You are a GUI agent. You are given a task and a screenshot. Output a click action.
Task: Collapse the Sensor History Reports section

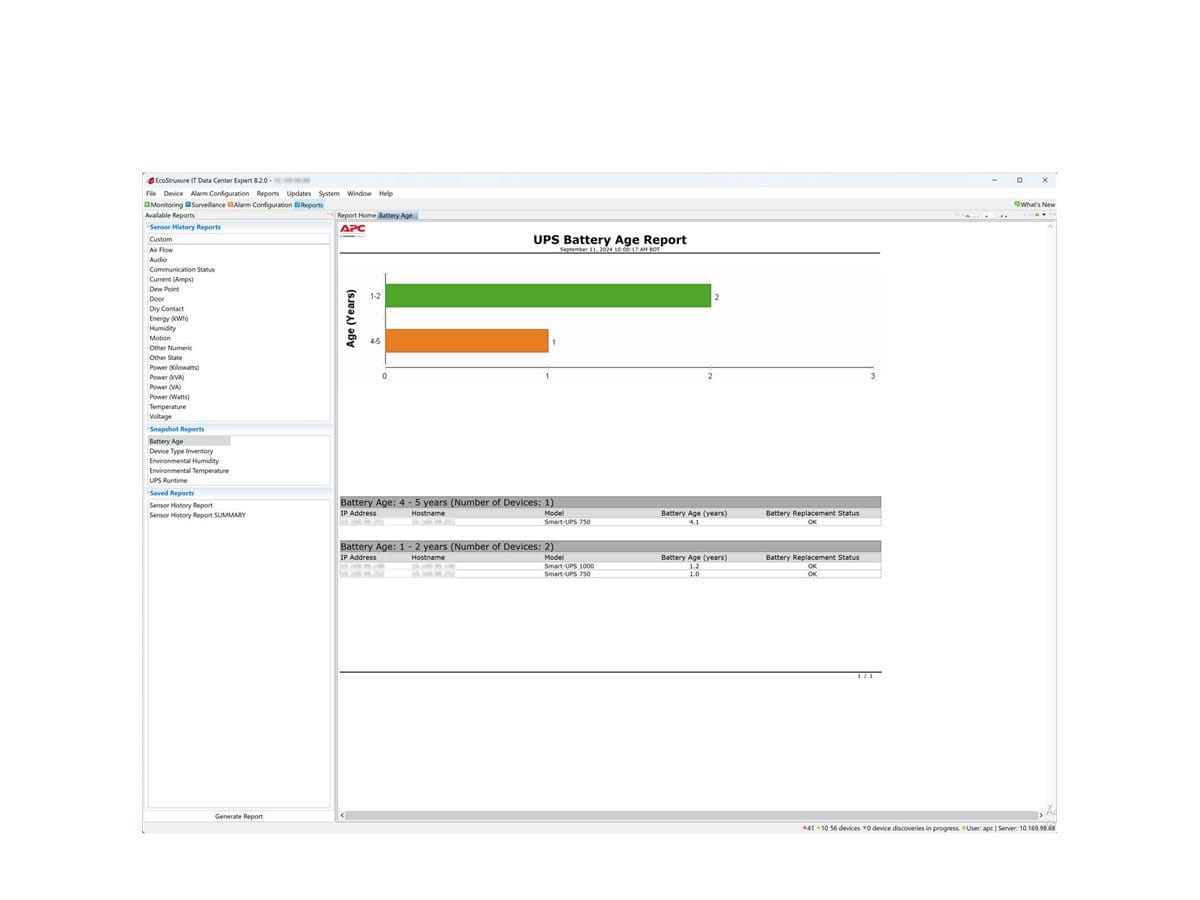click(148, 227)
